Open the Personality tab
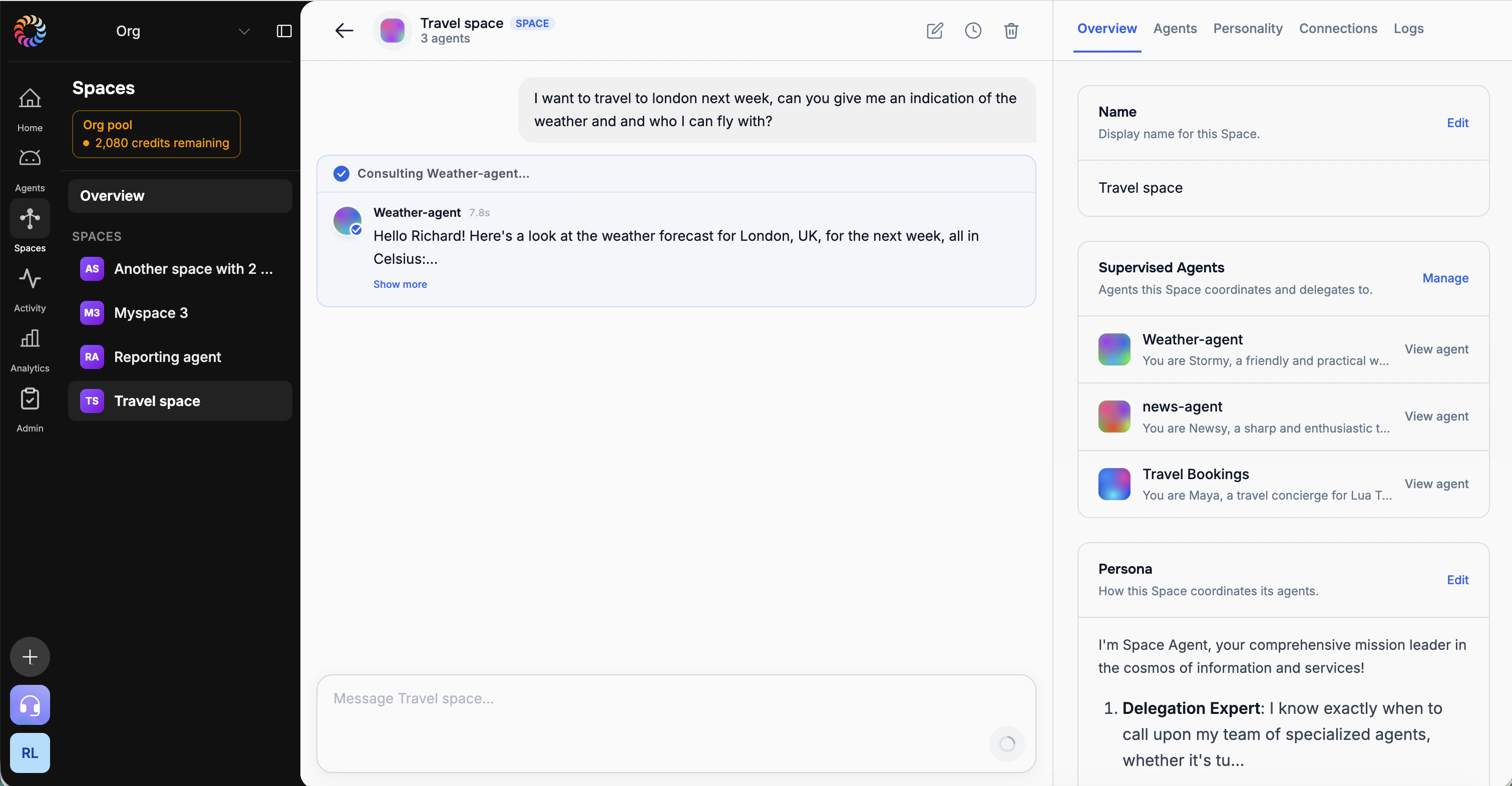The height and width of the screenshot is (786, 1512). (x=1248, y=29)
